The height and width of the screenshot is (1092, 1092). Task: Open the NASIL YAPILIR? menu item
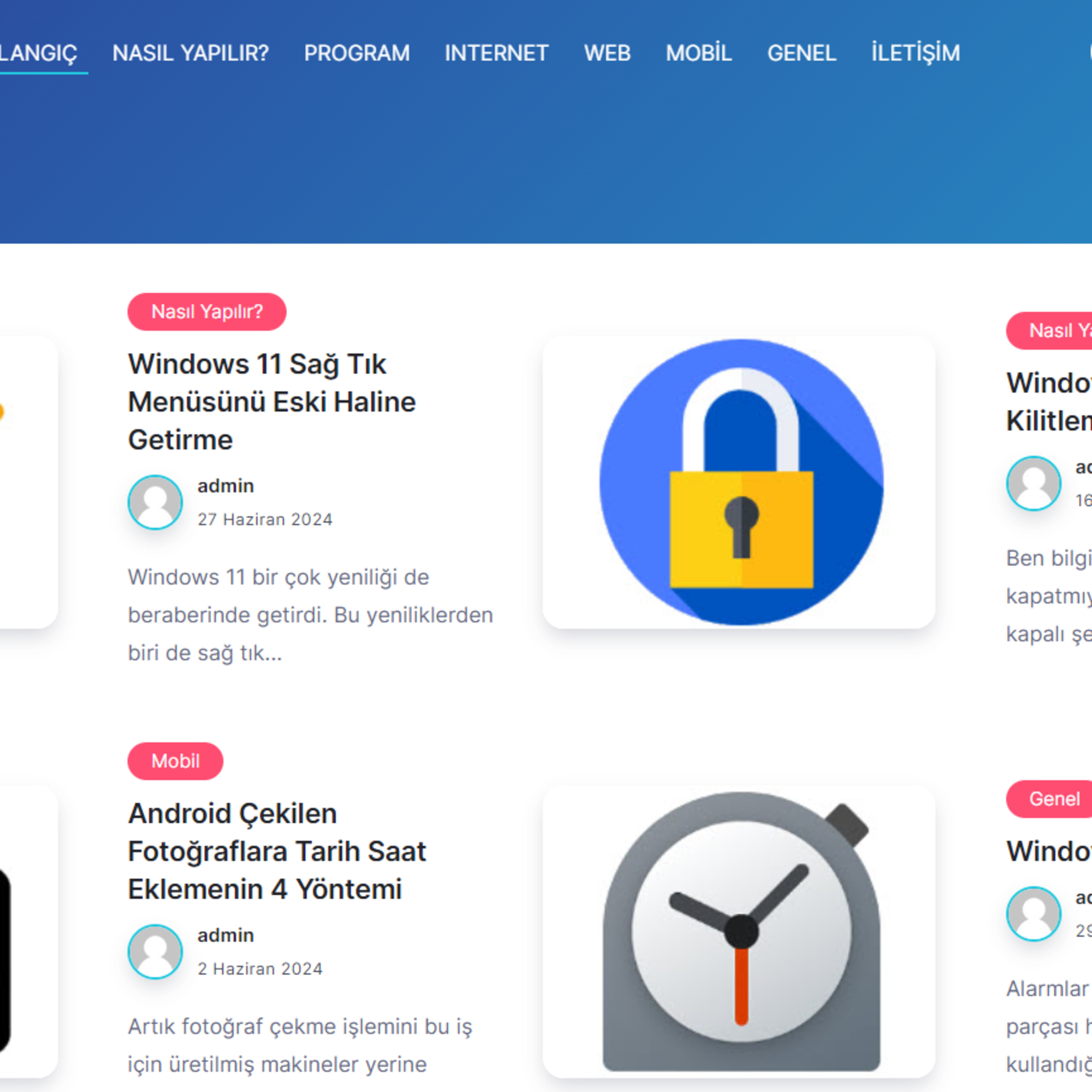point(190,53)
